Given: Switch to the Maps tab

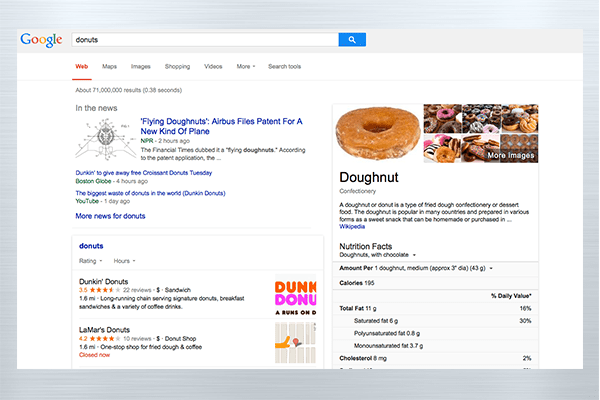Looking at the screenshot, I should click(x=109, y=67).
